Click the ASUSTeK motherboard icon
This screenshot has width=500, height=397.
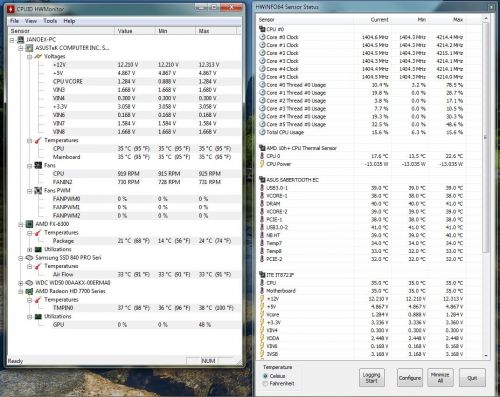(29, 48)
